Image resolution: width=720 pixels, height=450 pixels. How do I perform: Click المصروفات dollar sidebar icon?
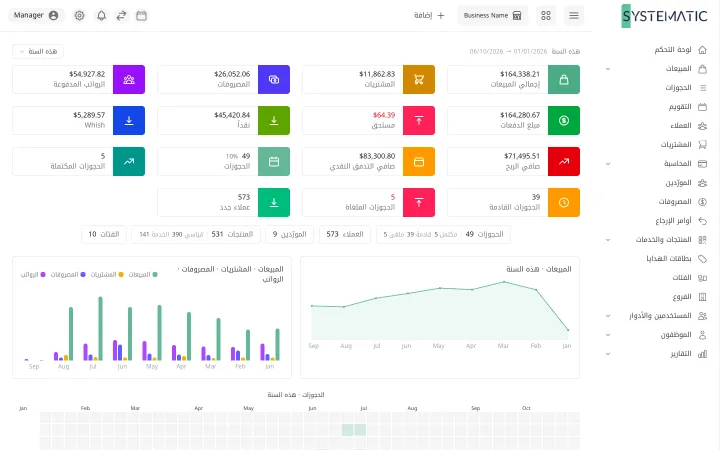[x=702, y=202]
